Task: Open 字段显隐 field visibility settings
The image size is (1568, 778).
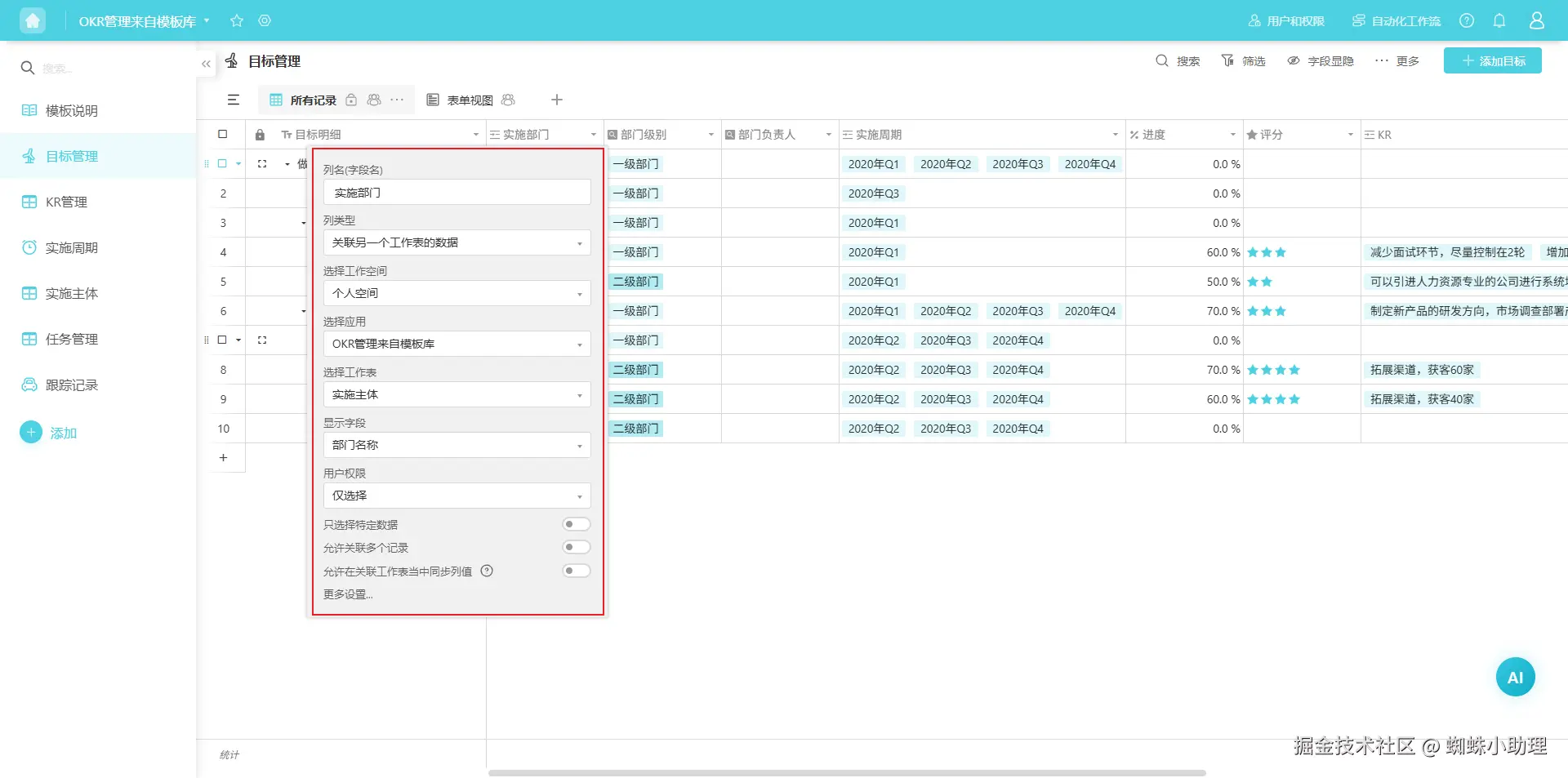Action: (1321, 61)
